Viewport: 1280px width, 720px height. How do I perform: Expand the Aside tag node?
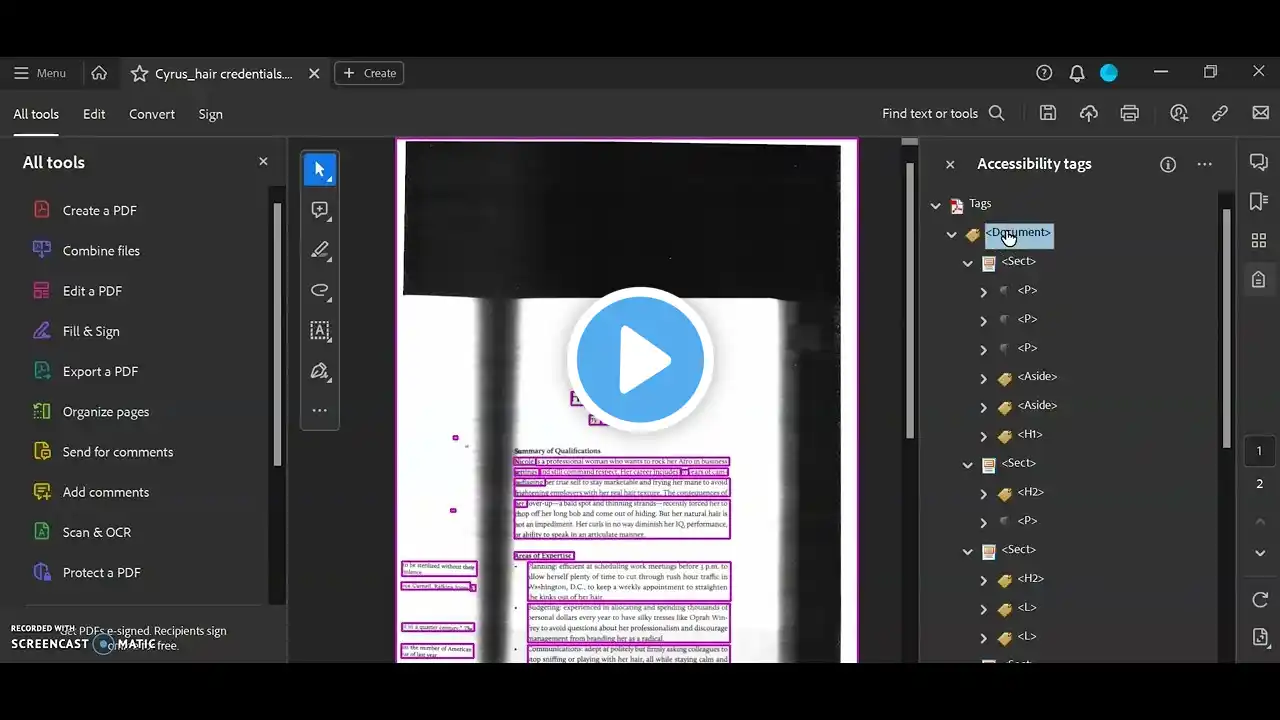[x=984, y=378]
